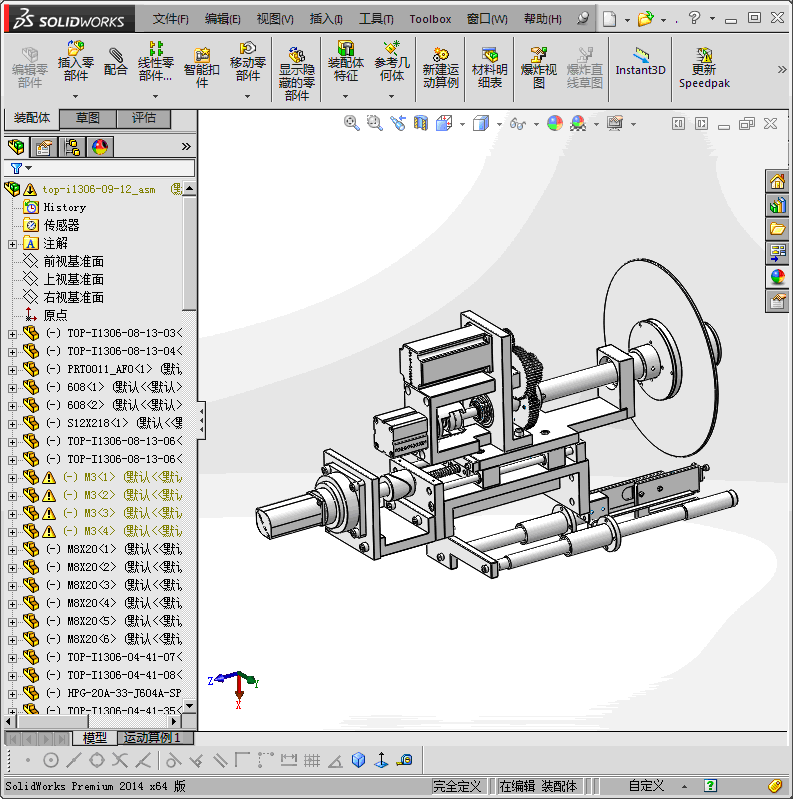
Task: Open the filter dropdown in the tree
Action: pyautogui.click(x=29, y=168)
